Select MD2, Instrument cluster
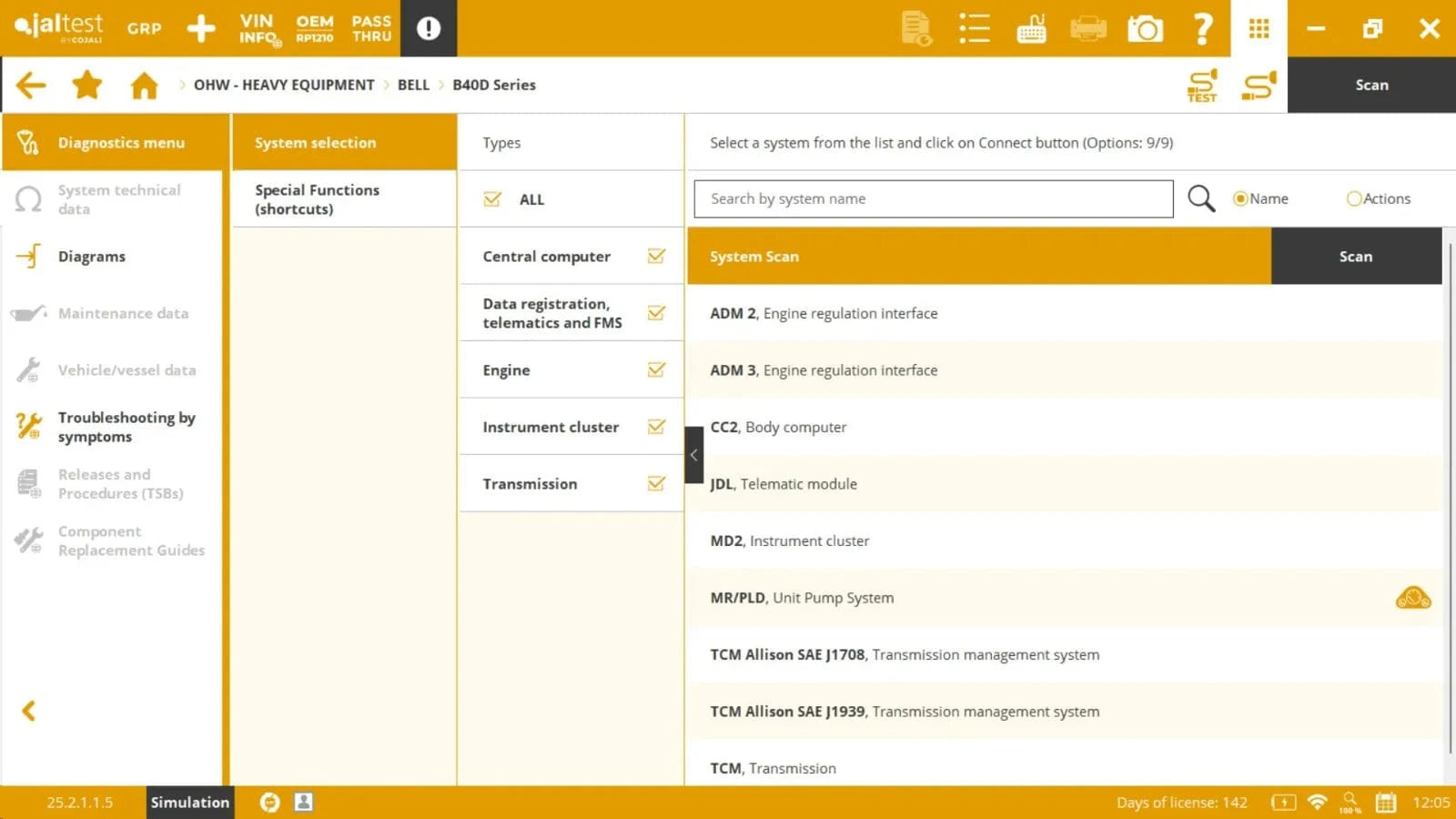The width and height of the screenshot is (1456, 819). 1065,541
